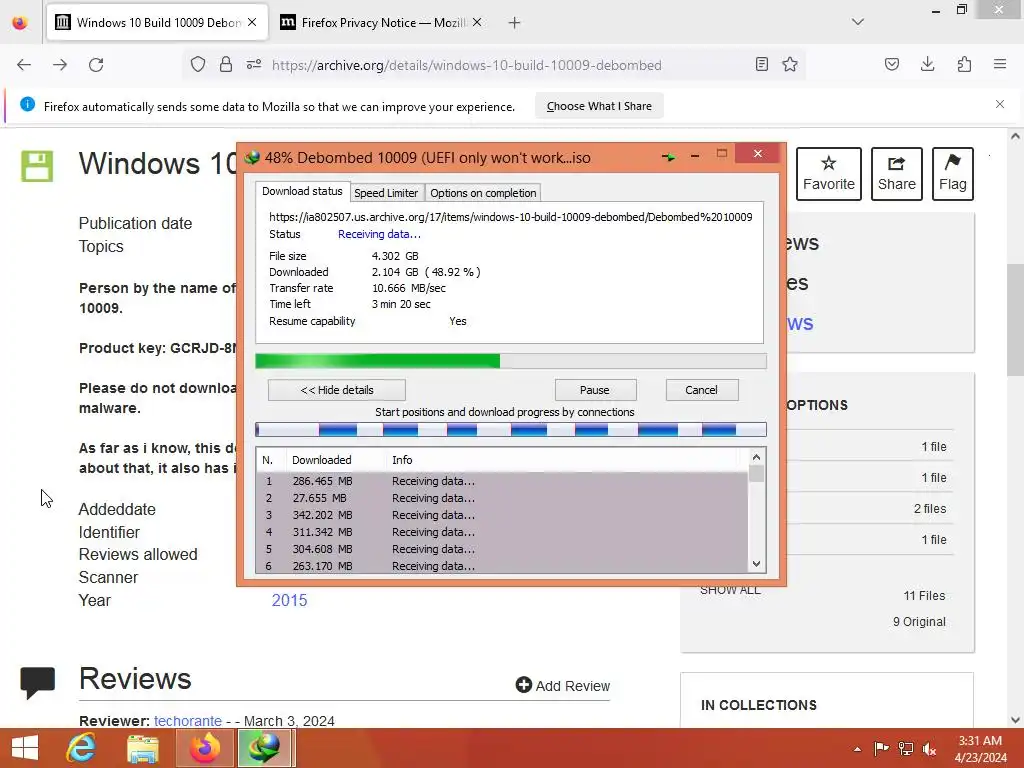
Task: Click the Favorite star button
Action: click(829, 174)
